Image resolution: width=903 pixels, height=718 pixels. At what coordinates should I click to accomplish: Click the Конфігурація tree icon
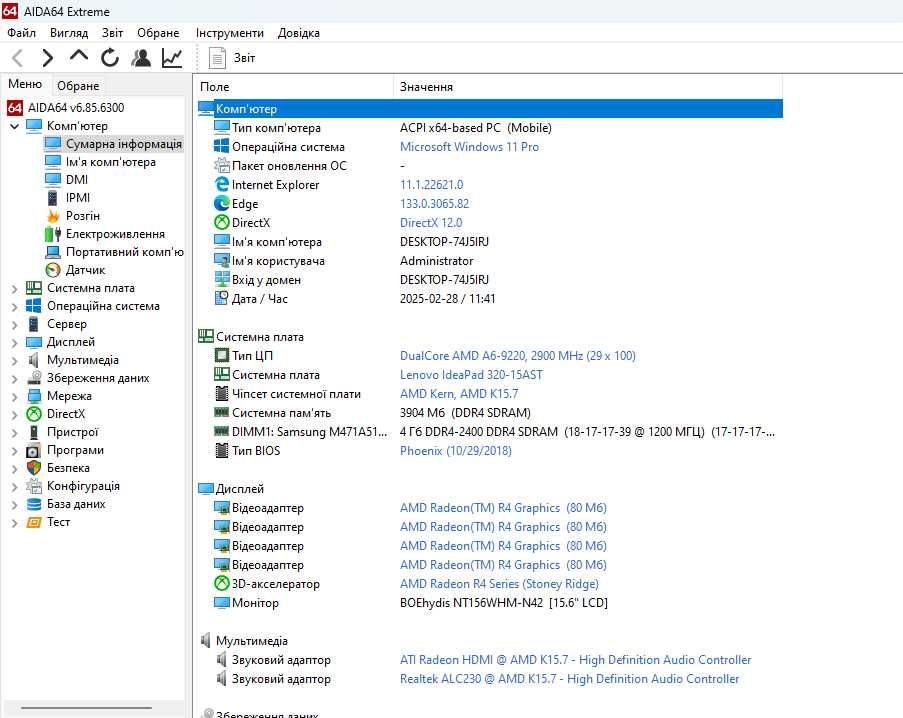[34, 486]
